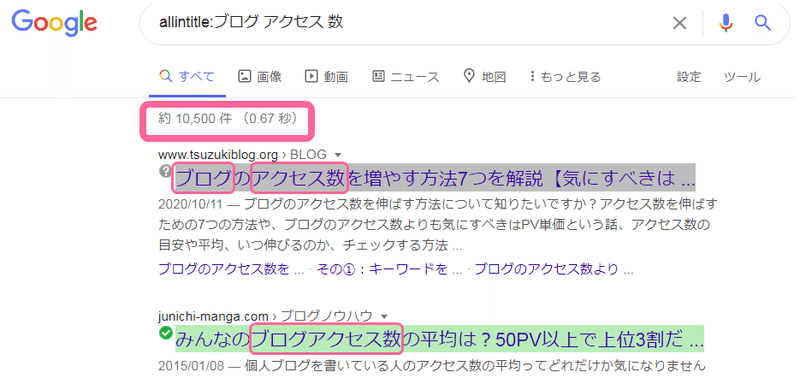Open 設定 search settings
This screenshot has height=383, width=800.
point(689,77)
